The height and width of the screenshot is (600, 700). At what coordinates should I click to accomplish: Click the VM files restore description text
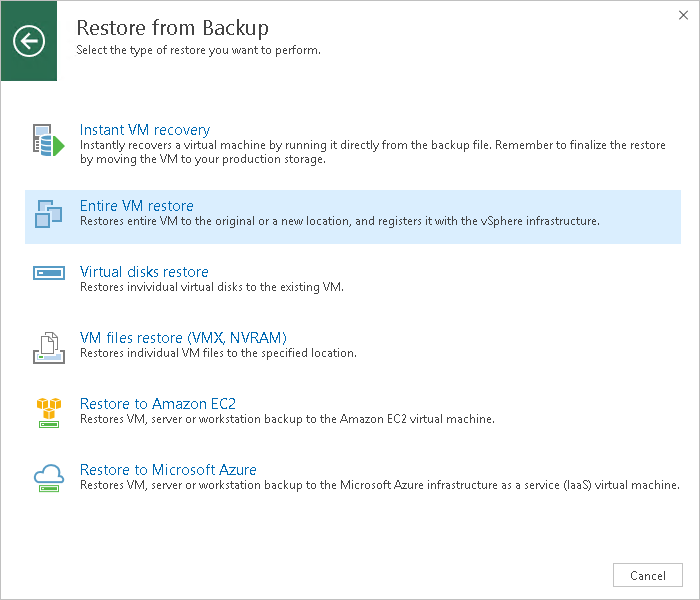click(218, 353)
